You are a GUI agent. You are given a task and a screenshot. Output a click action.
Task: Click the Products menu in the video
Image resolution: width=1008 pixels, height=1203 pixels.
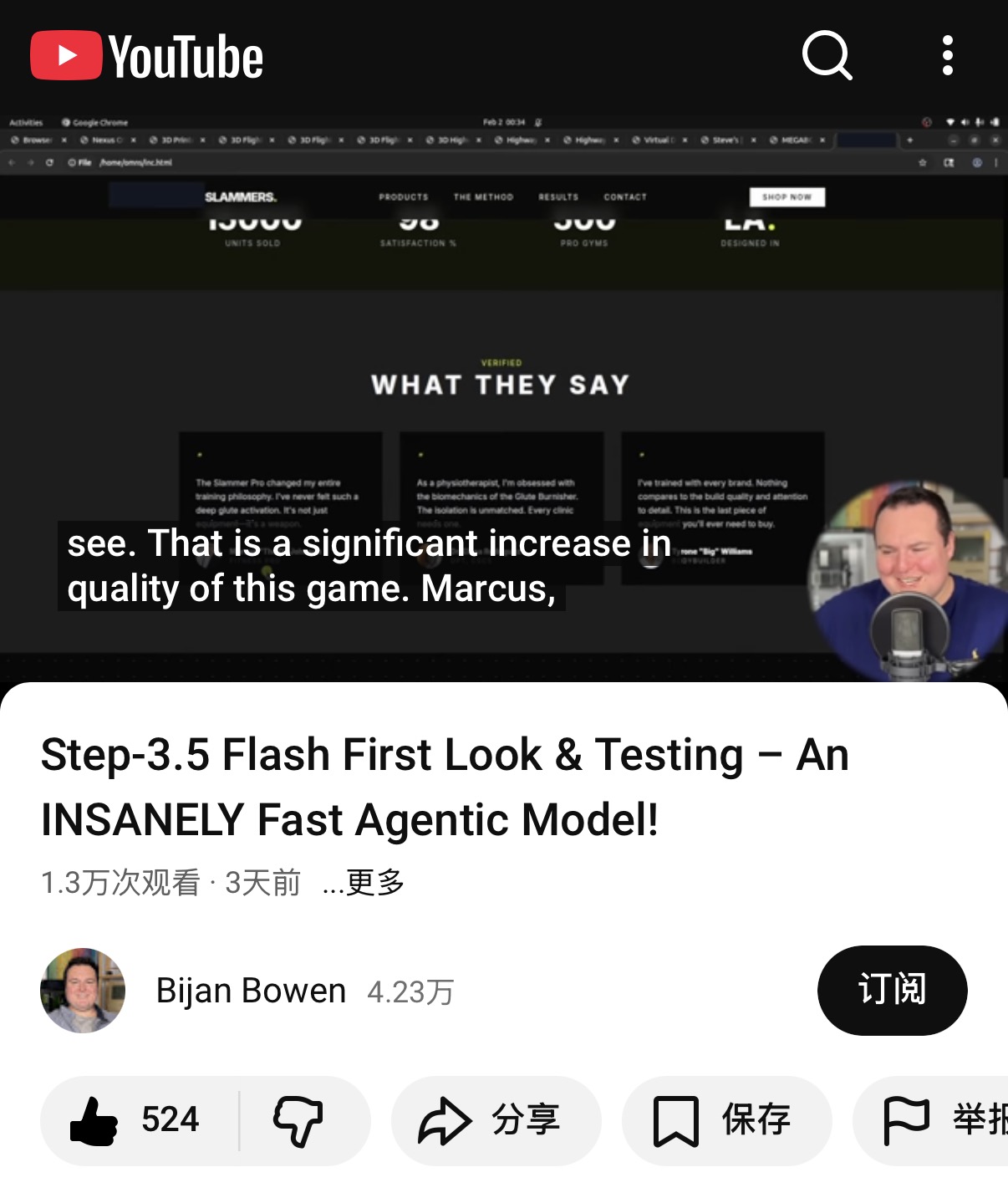tap(404, 197)
